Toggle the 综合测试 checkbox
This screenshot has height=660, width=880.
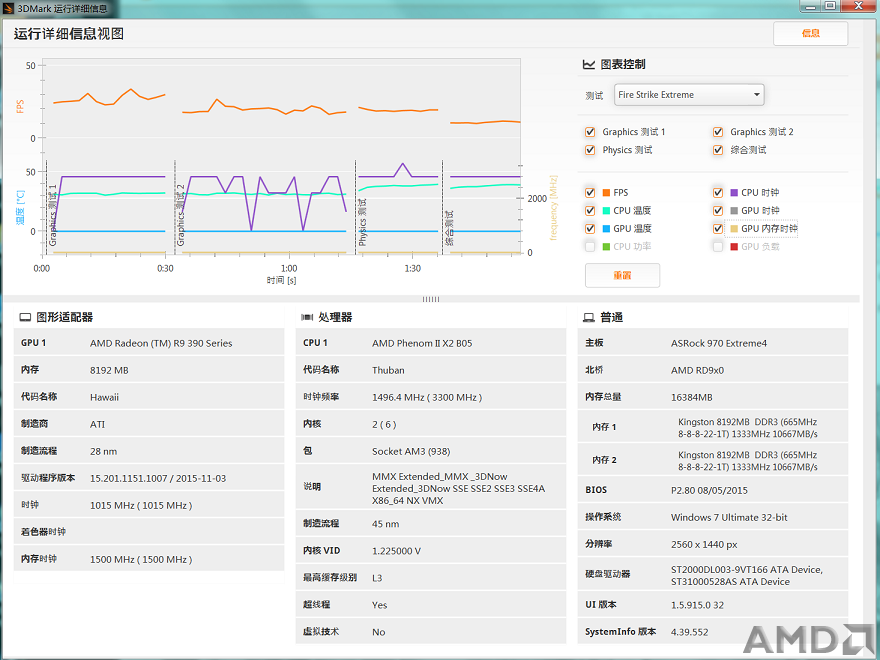click(x=718, y=150)
